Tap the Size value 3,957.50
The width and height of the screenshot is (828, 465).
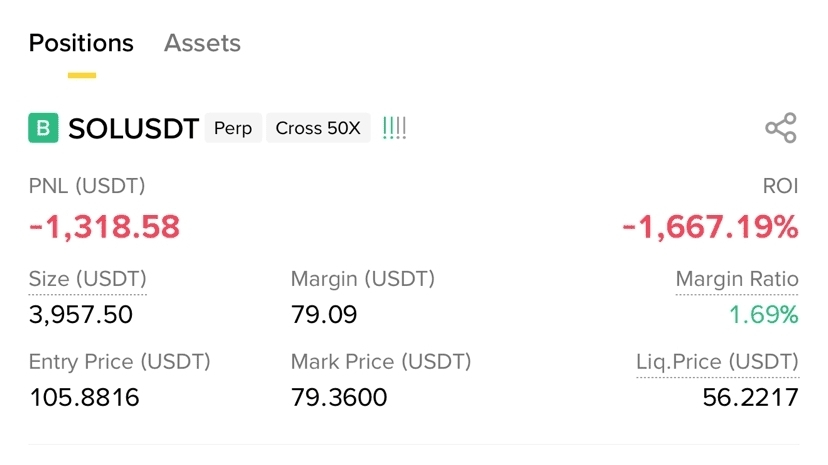coord(80,316)
